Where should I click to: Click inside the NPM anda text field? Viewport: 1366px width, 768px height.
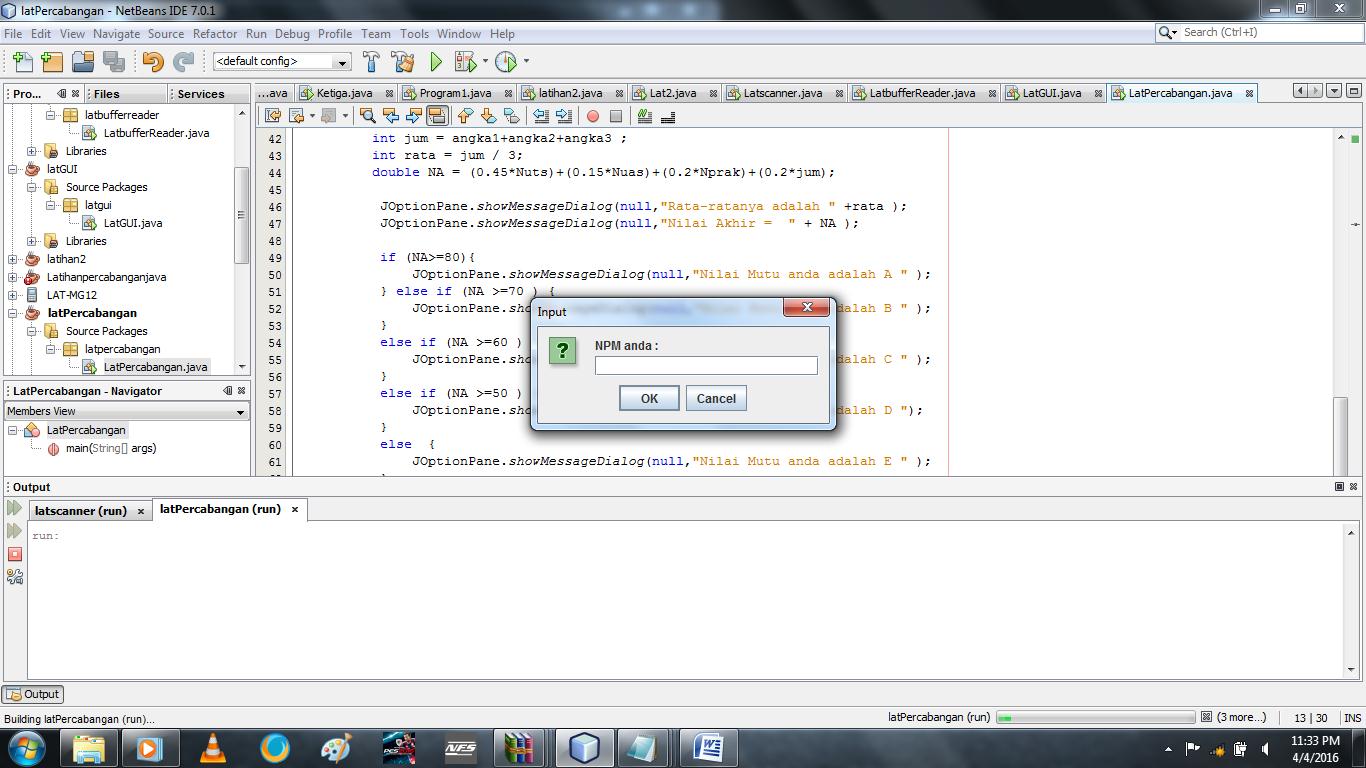[706, 365]
